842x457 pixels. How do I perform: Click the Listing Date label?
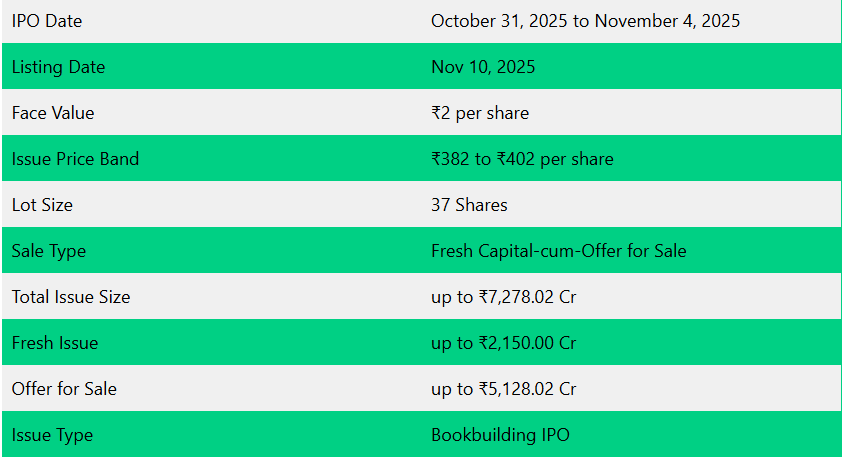[58, 67]
